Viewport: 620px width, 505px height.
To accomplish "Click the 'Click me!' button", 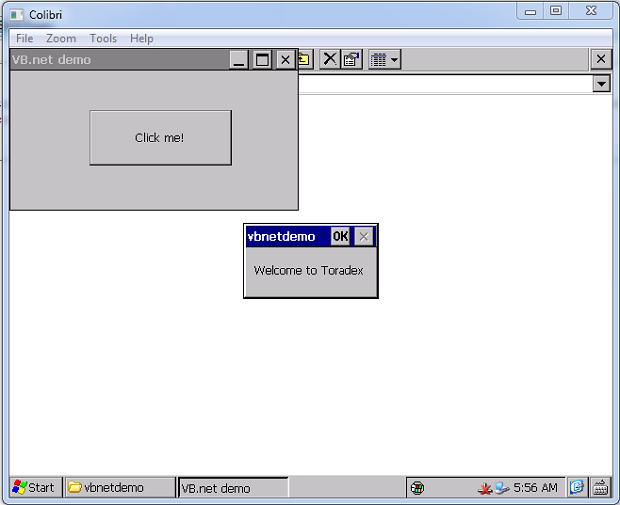I will pos(161,138).
